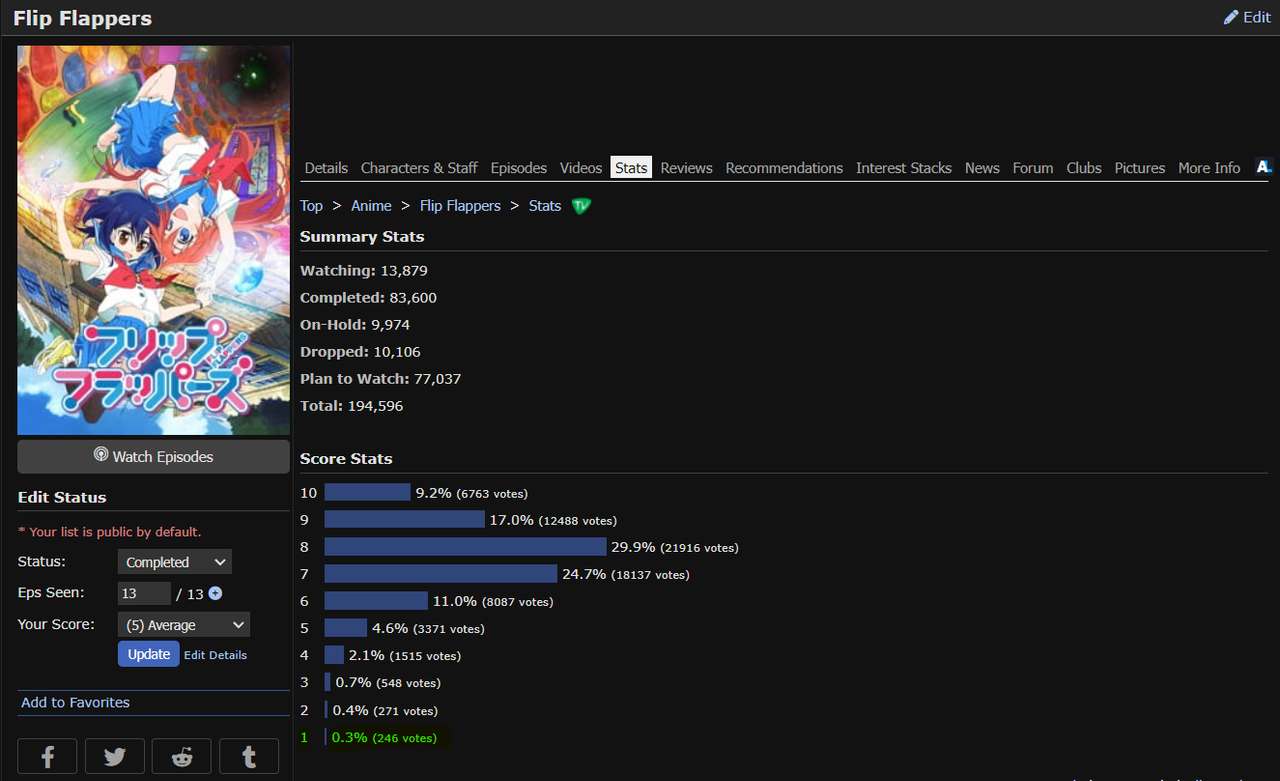1280x781 pixels.
Task: Click the Watch Episodes button
Action: click(153, 456)
